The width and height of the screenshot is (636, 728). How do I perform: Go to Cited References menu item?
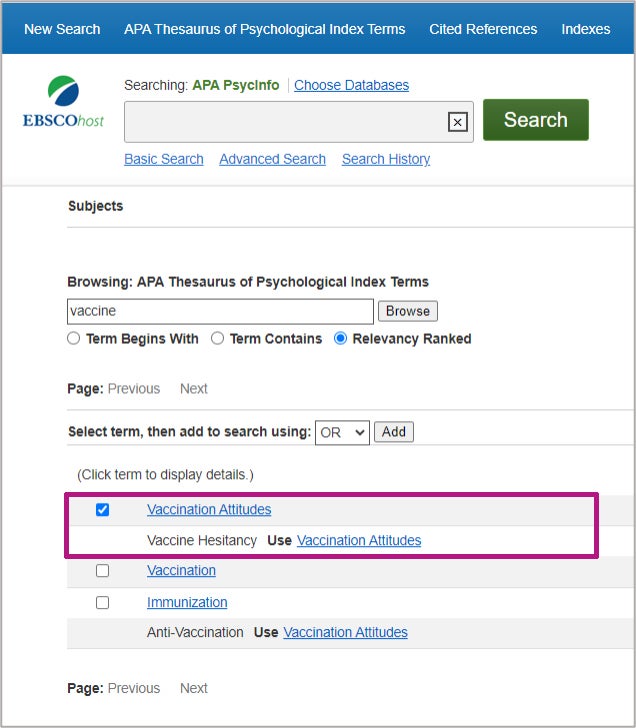tap(483, 29)
